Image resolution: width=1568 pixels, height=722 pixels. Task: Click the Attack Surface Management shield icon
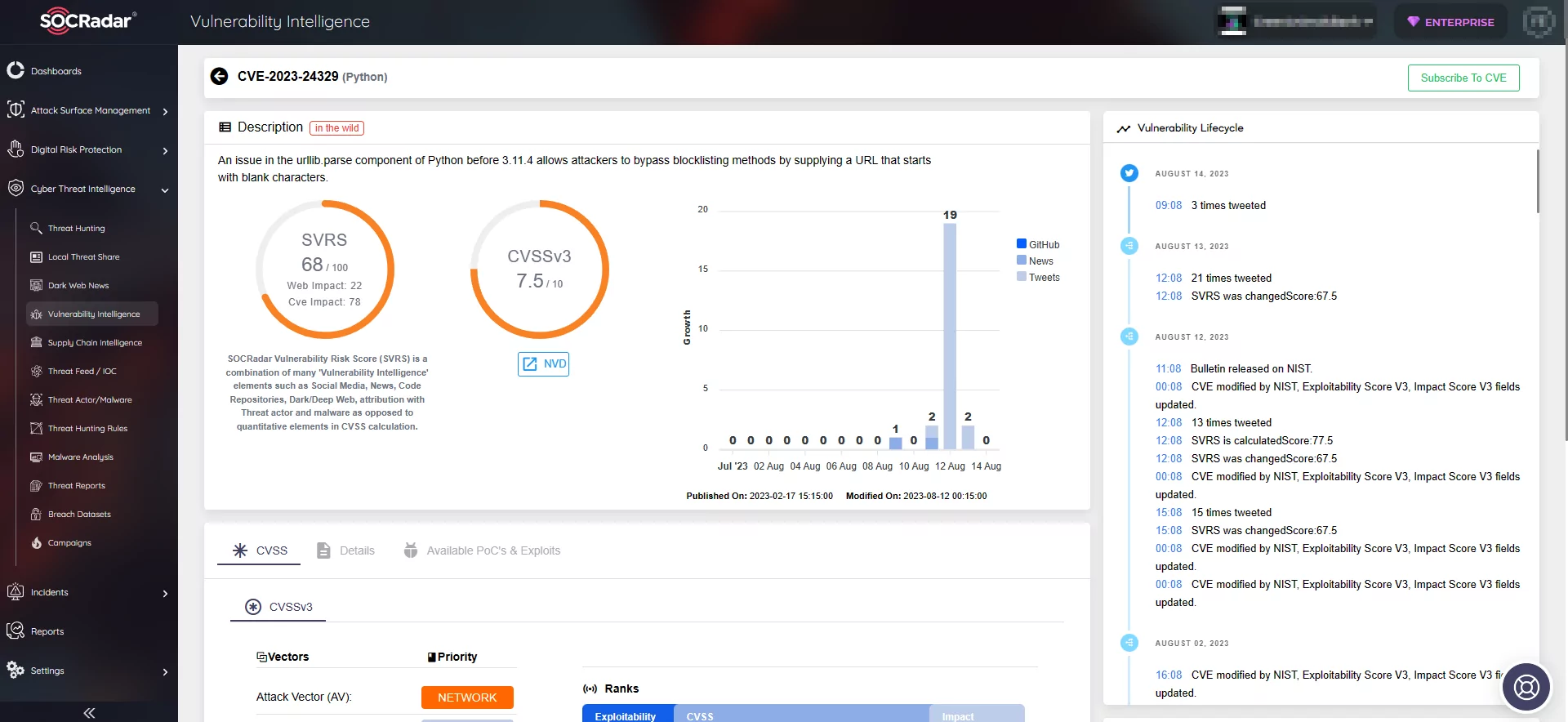tap(16, 109)
